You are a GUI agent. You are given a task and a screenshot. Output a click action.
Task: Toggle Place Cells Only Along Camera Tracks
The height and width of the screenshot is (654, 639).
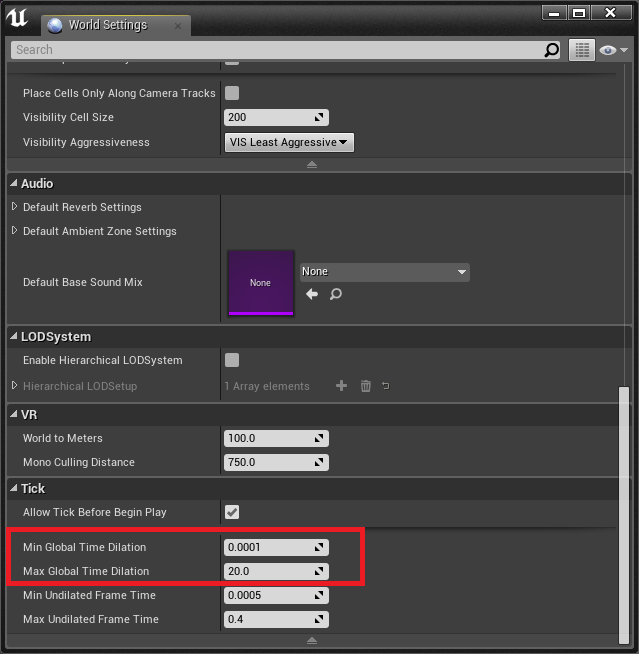pyautogui.click(x=232, y=93)
